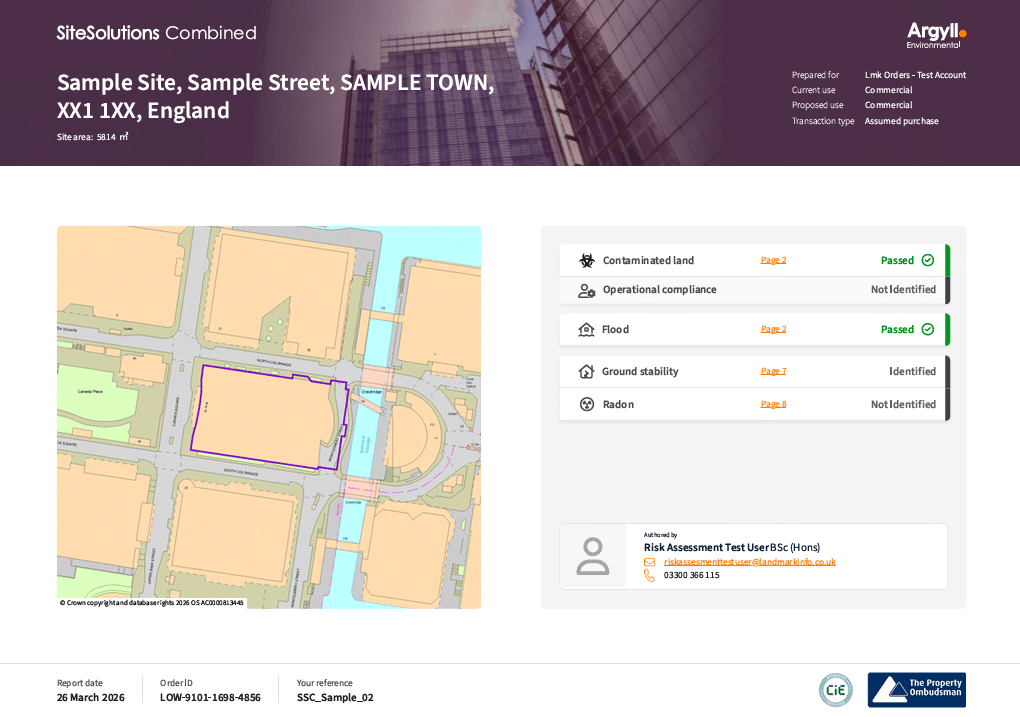Click the Argyll Environmental logo
The width and height of the screenshot is (1020, 717).
[936, 35]
